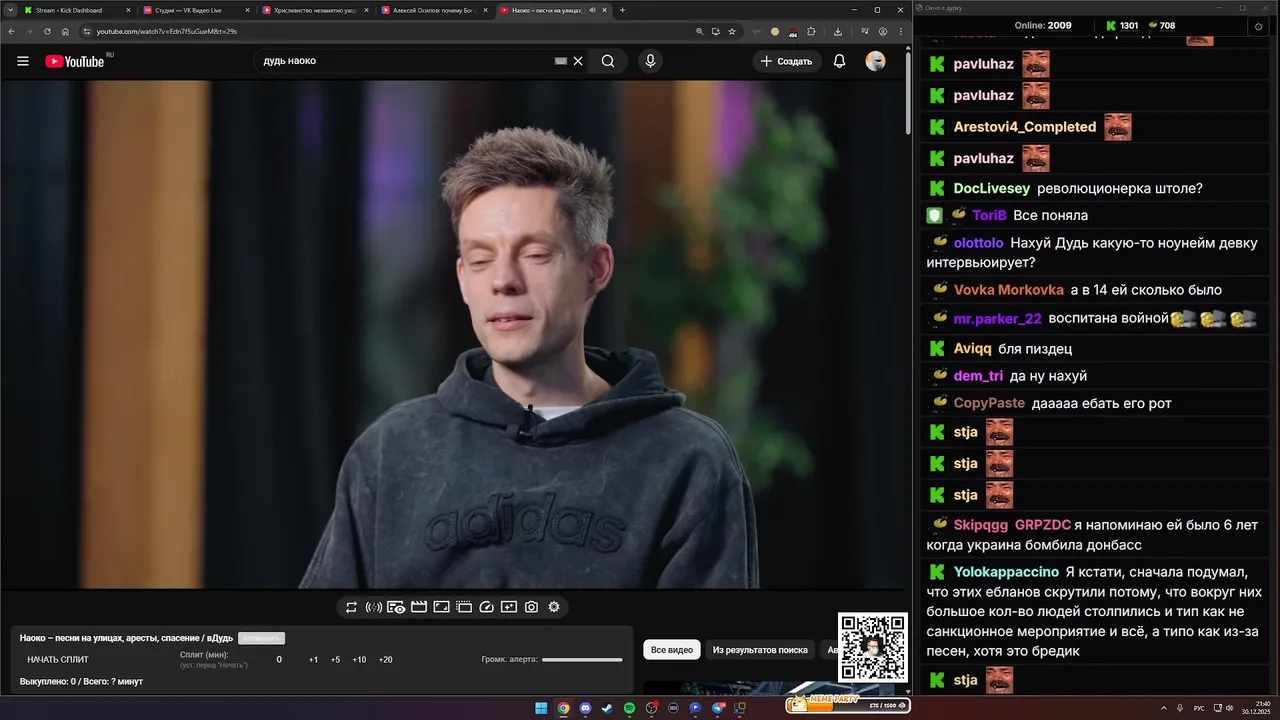Toggle the screen-with-eye icon in player toolbar
This screenshot has height=720, width=1280.
[x=396, y=607]
